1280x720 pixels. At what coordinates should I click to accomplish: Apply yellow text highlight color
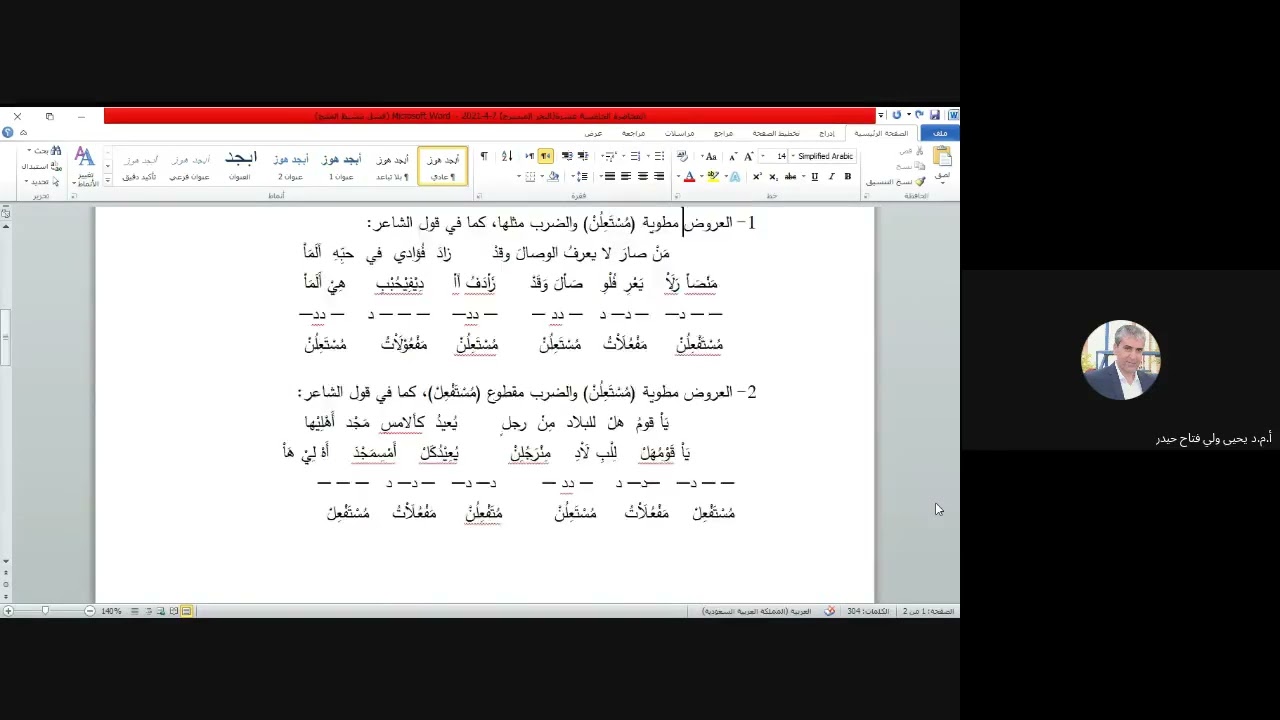712,177
